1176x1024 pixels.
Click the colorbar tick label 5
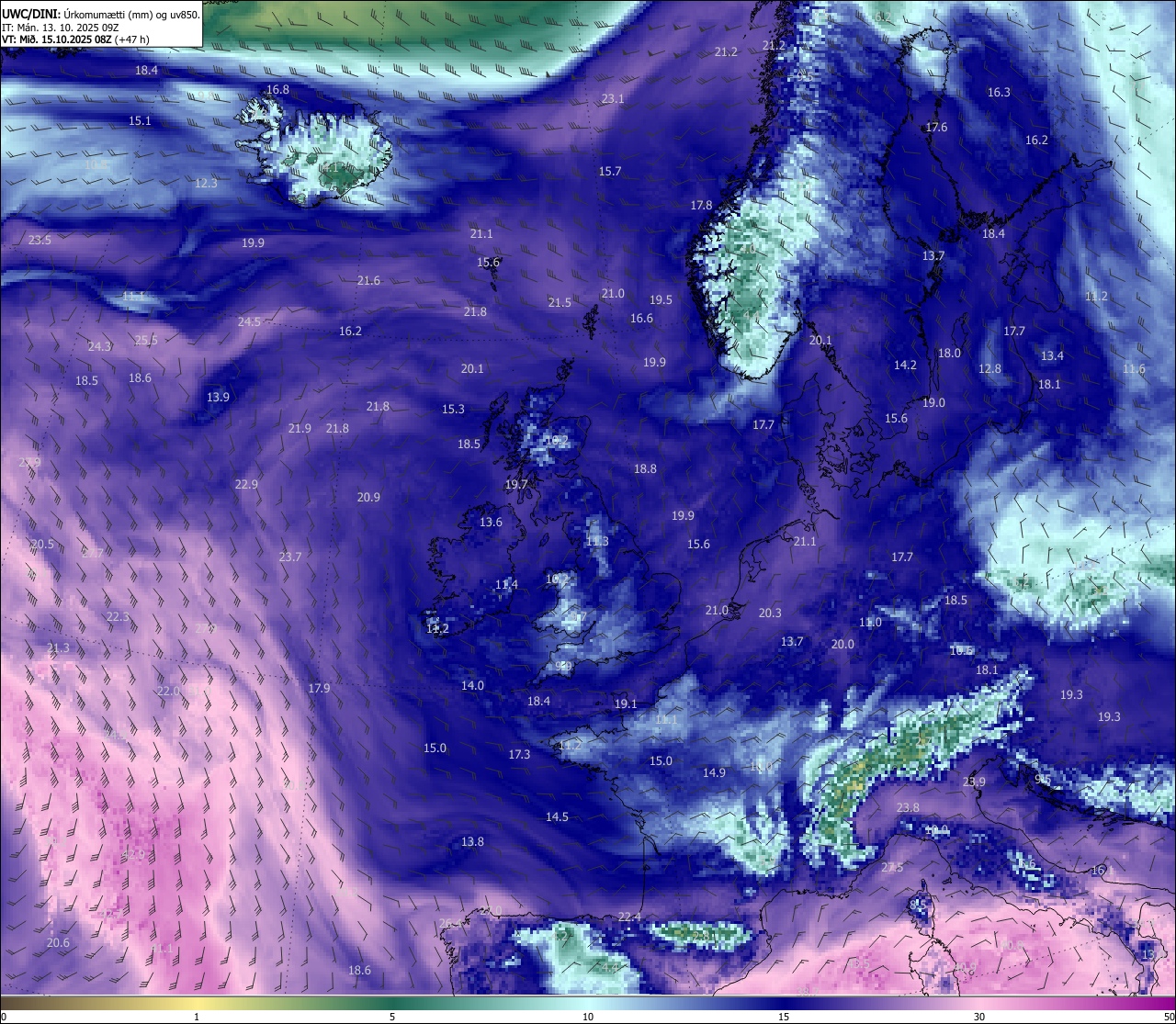(x=392, y=1017)
